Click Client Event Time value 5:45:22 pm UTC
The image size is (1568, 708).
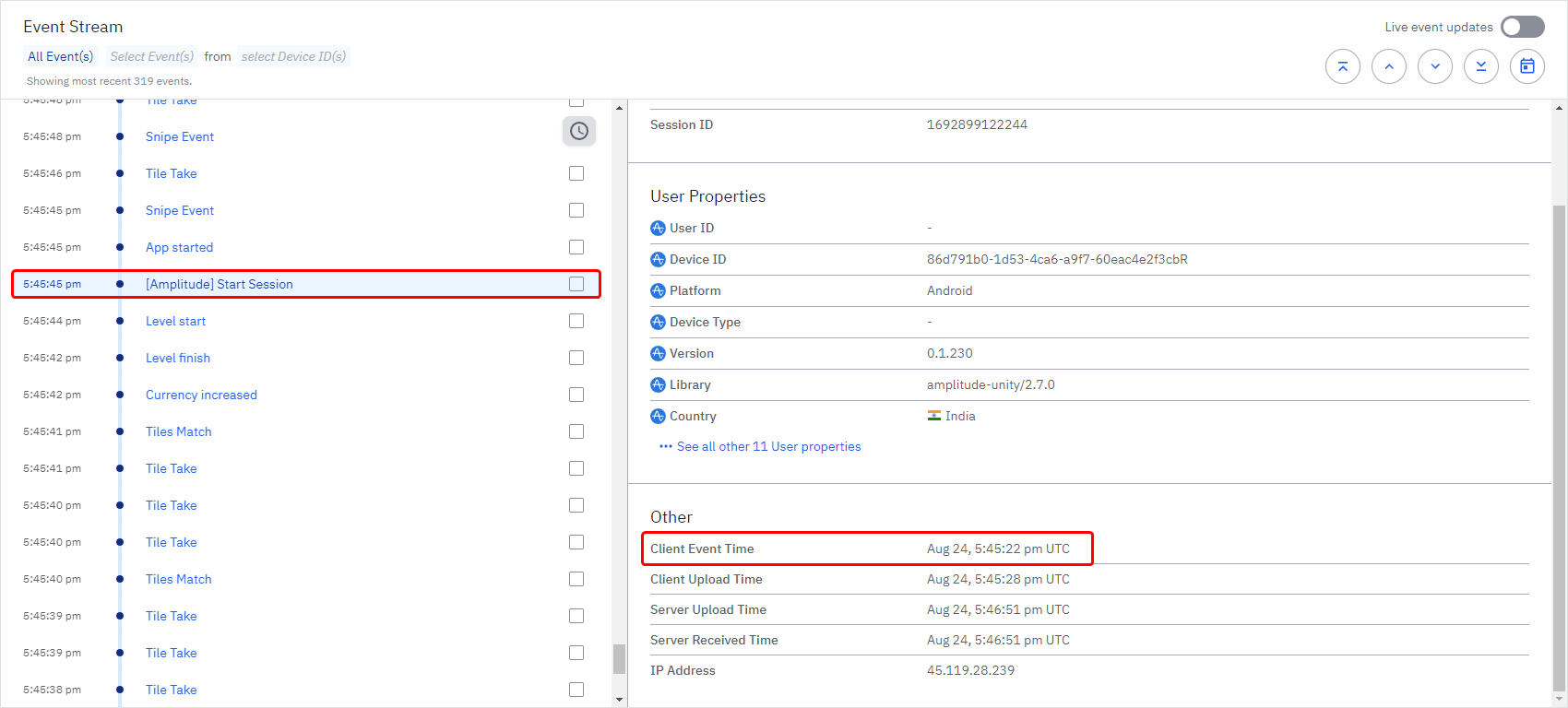coord(998,549)
